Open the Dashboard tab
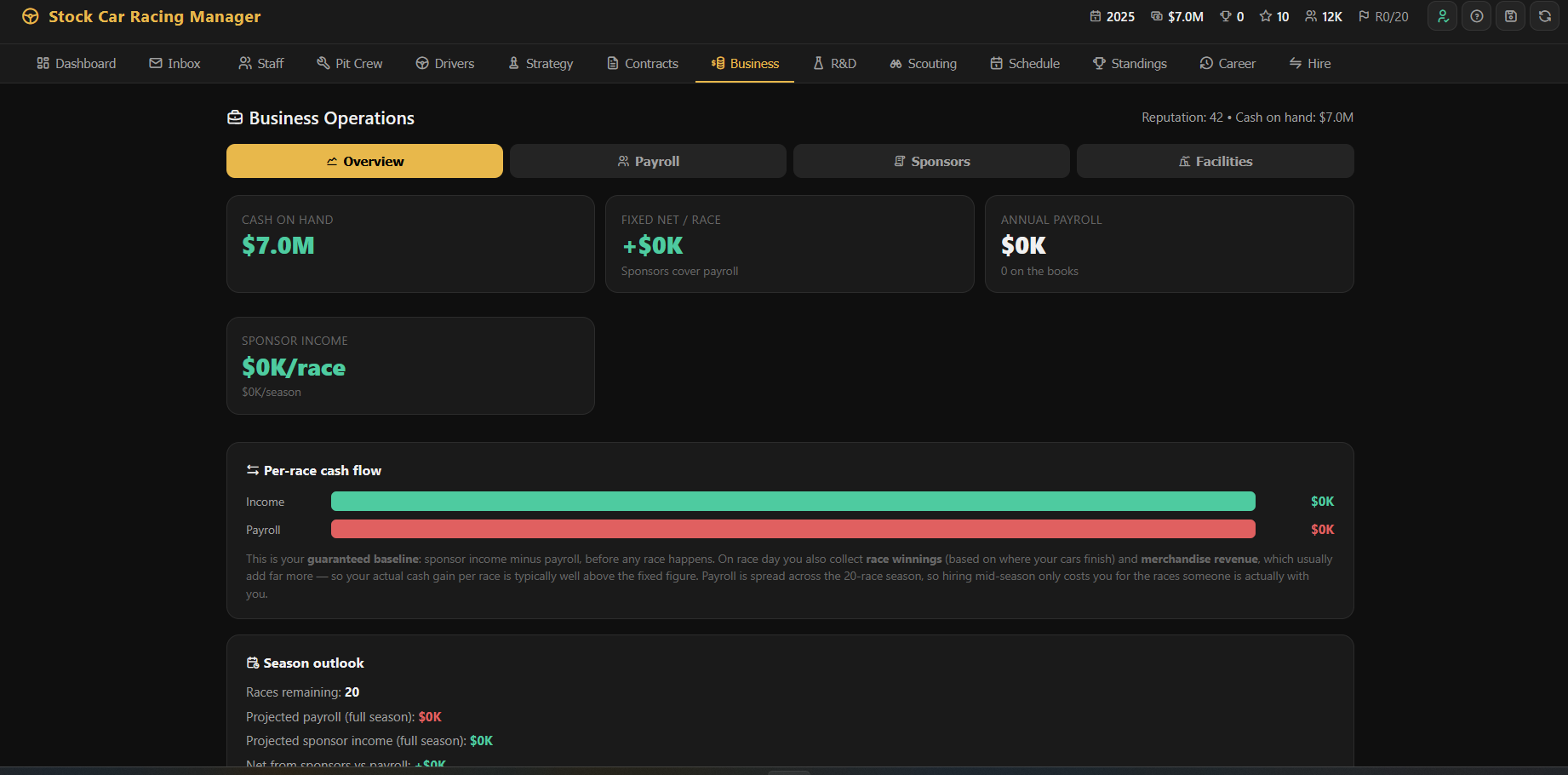 tap(77, 64)
